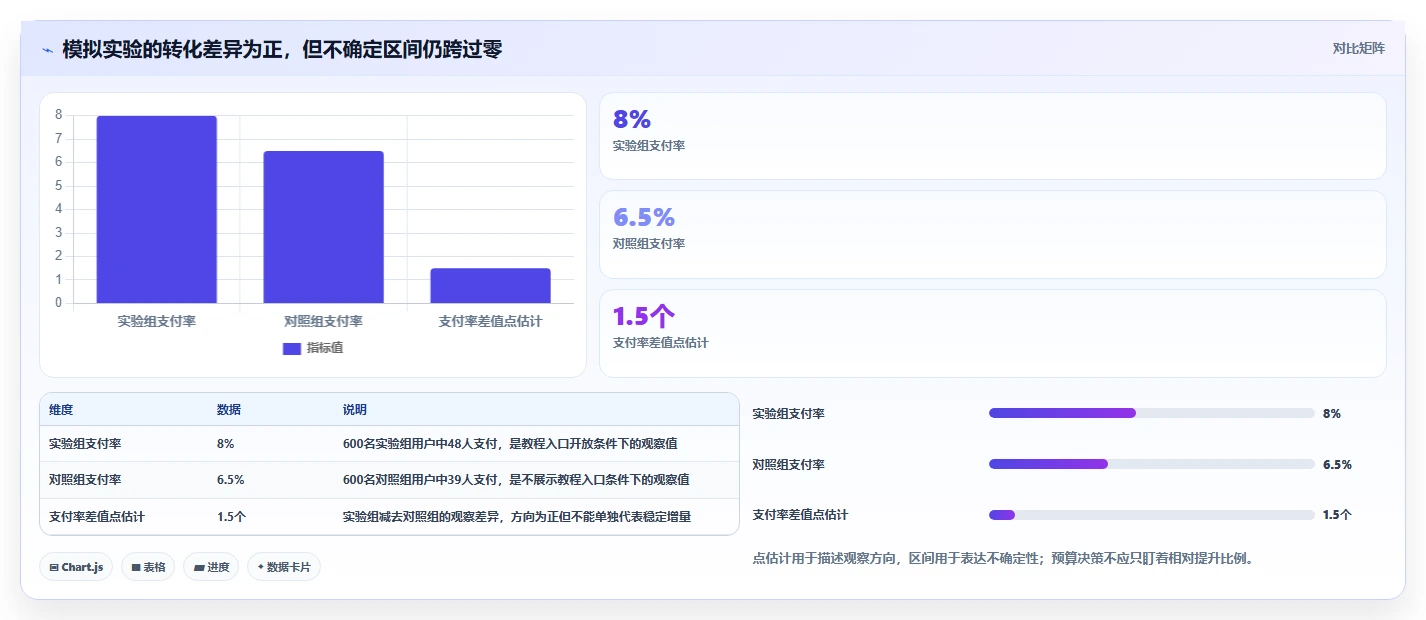
Task: Click table cell 实验组支付率
Action: pos(85,444)
